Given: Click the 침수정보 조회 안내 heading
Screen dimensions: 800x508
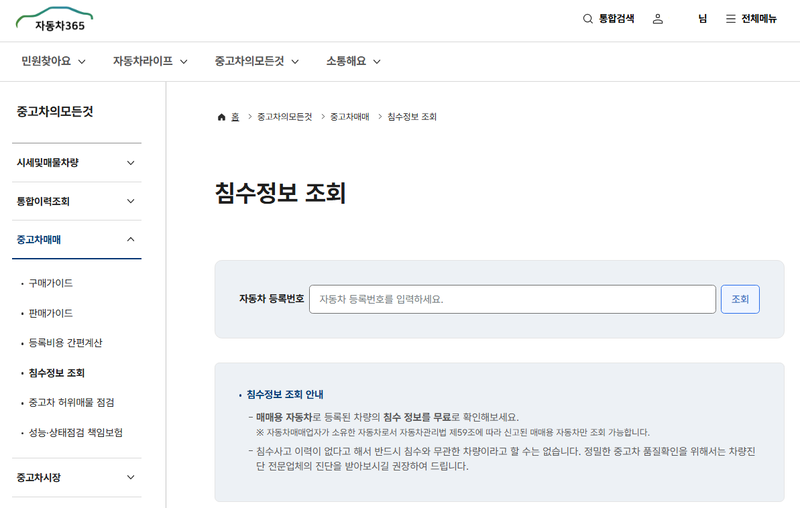Looking at the screenshot, I should [285, 394].
